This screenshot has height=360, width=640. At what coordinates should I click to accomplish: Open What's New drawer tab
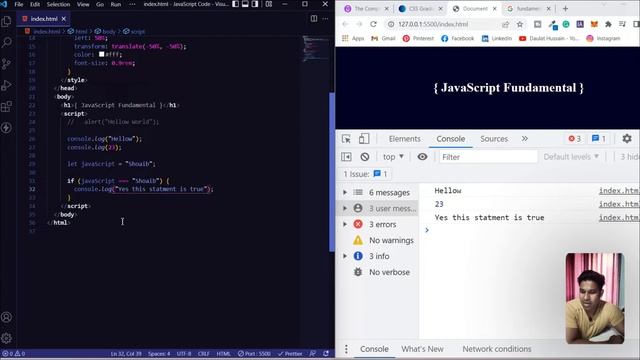pyautogui.click(x=422, y=349)
